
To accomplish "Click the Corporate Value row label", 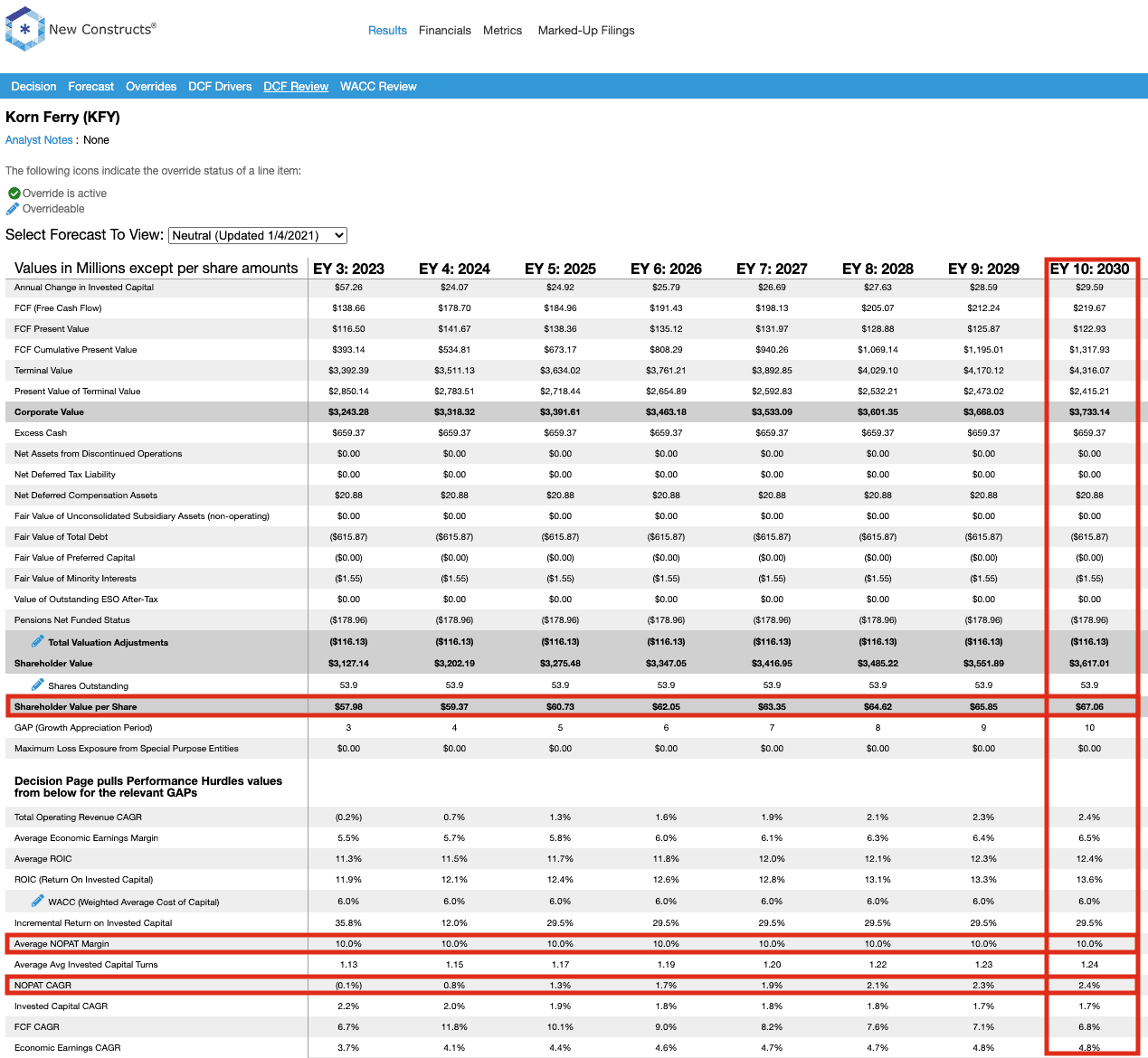I will click(x=49, y=412).
